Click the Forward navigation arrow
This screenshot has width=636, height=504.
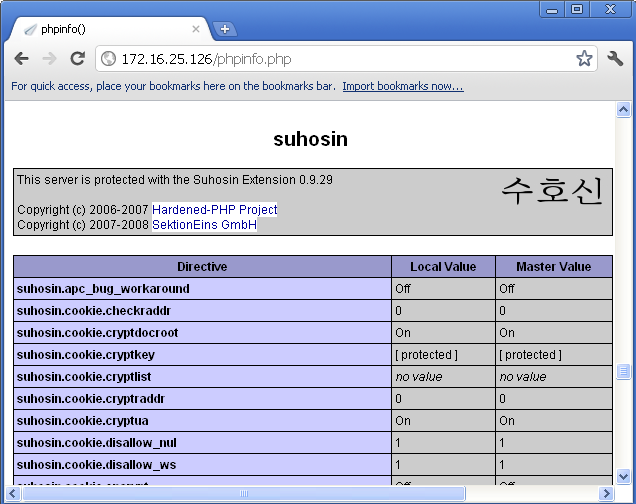(49, 59)
